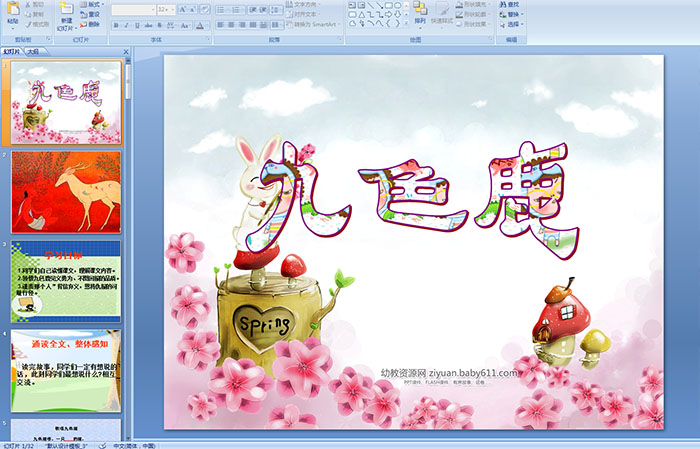The image size is (700, 449).
Task: Delete the slide using 删除 icon
Action: click(x=83, y=24)
